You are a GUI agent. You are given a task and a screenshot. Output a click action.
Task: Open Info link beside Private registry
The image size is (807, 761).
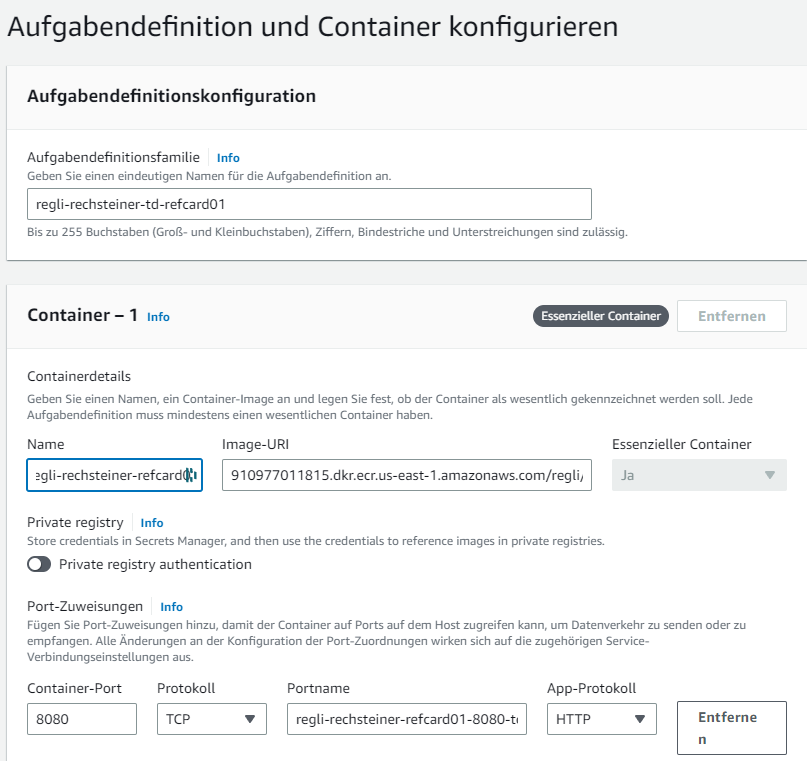click(152, 523)
